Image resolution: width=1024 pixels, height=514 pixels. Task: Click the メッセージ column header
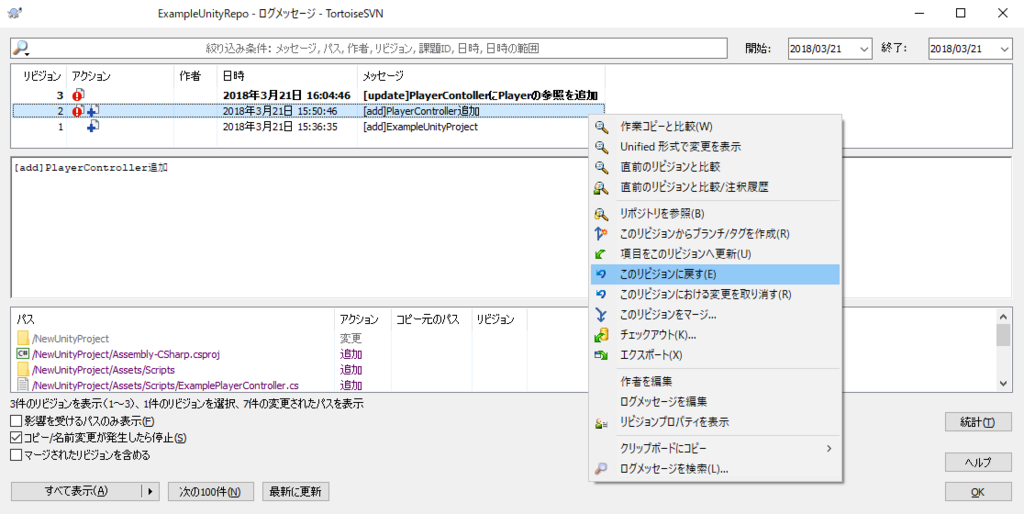coord(481,76)
